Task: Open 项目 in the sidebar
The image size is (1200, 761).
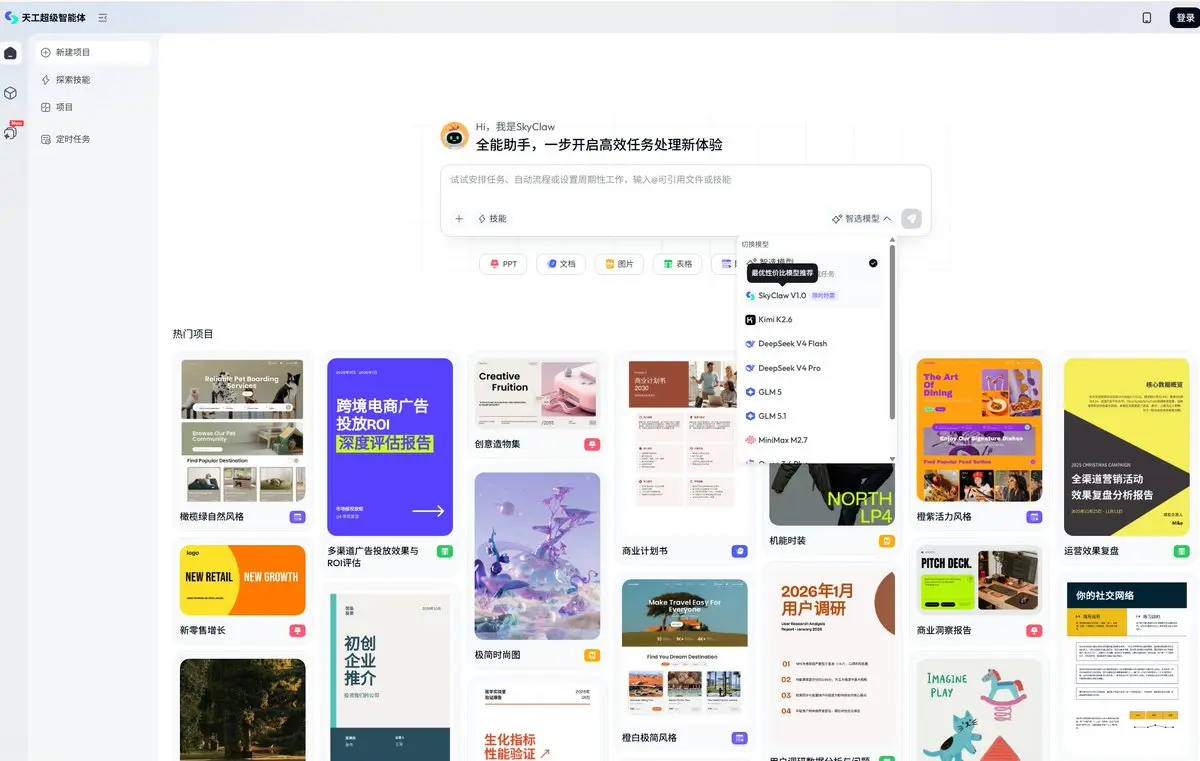Action: click(x=93, y=107)
